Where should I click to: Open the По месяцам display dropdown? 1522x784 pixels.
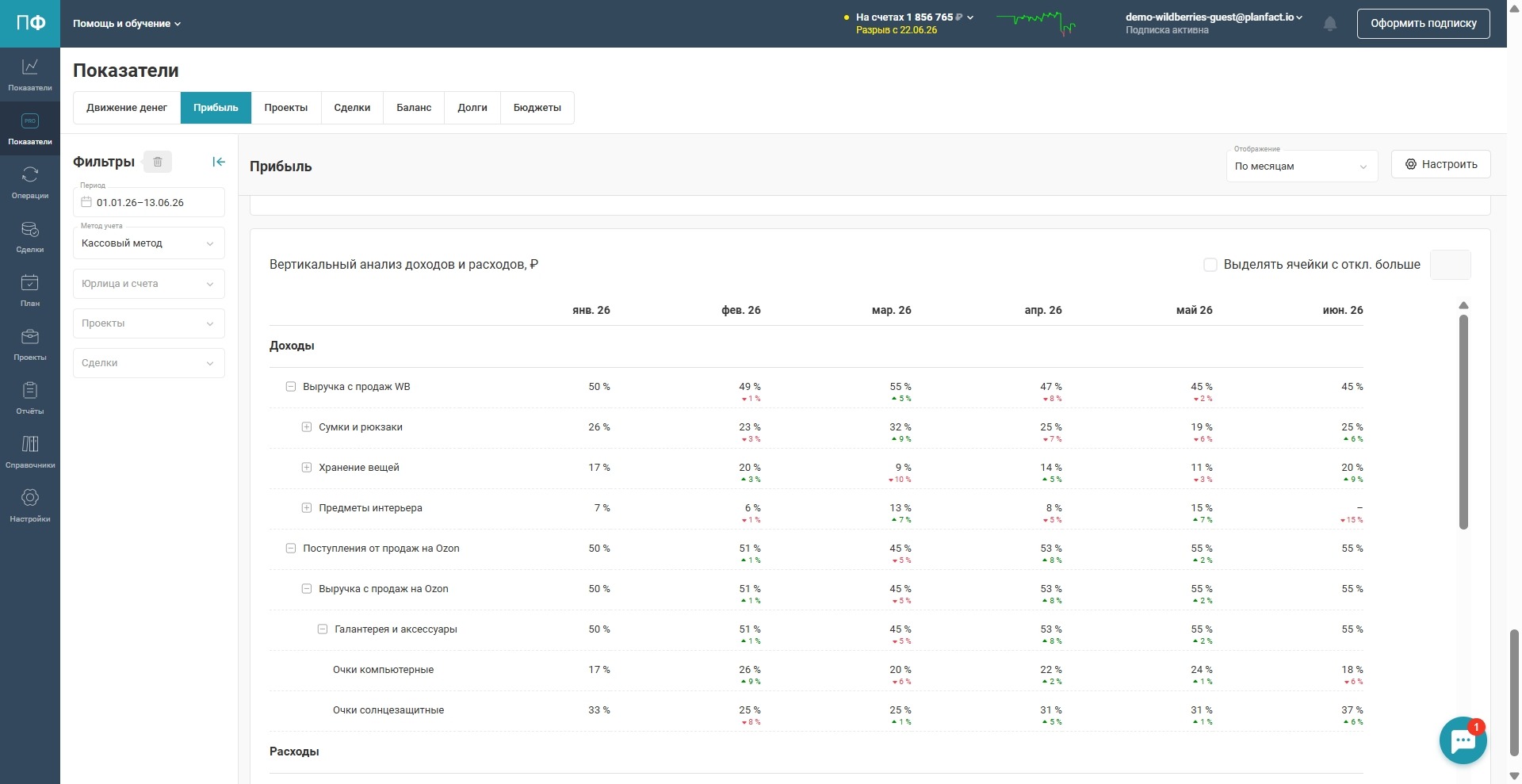click(1302, 166)
